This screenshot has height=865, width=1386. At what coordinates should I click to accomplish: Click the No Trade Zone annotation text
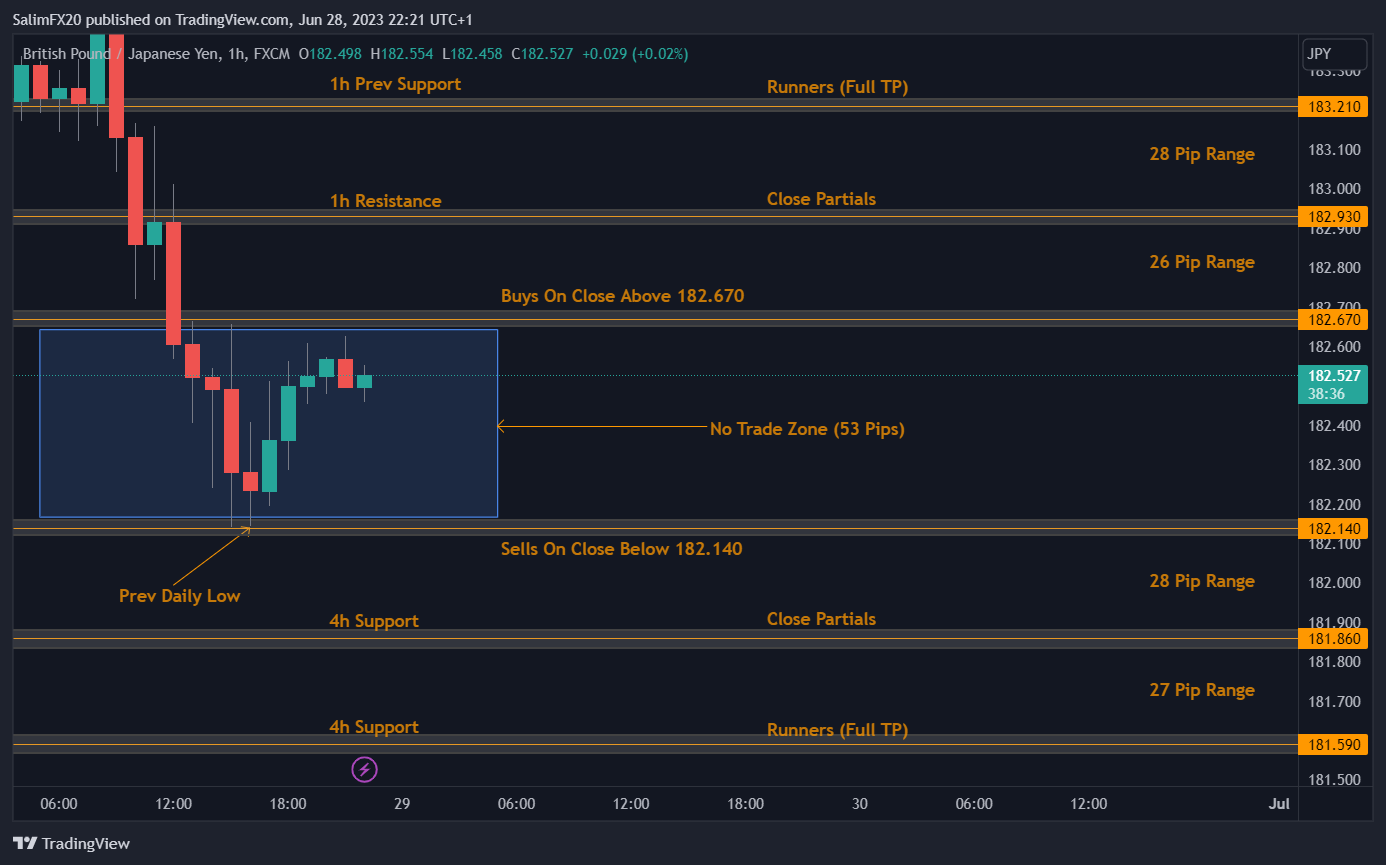[x=806, y=428]
